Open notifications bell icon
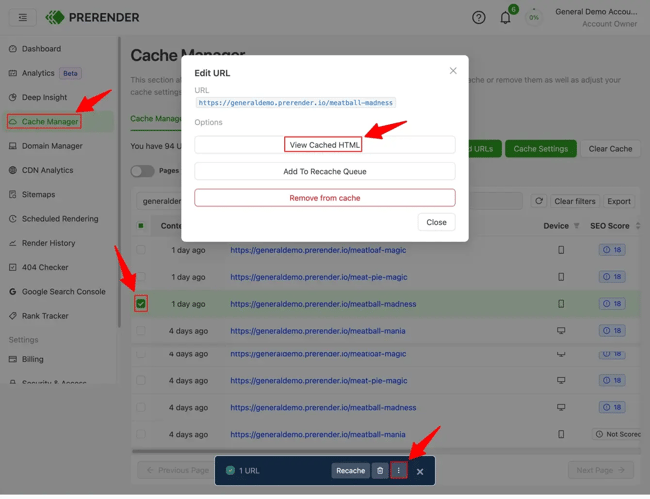 coord(505,17)
